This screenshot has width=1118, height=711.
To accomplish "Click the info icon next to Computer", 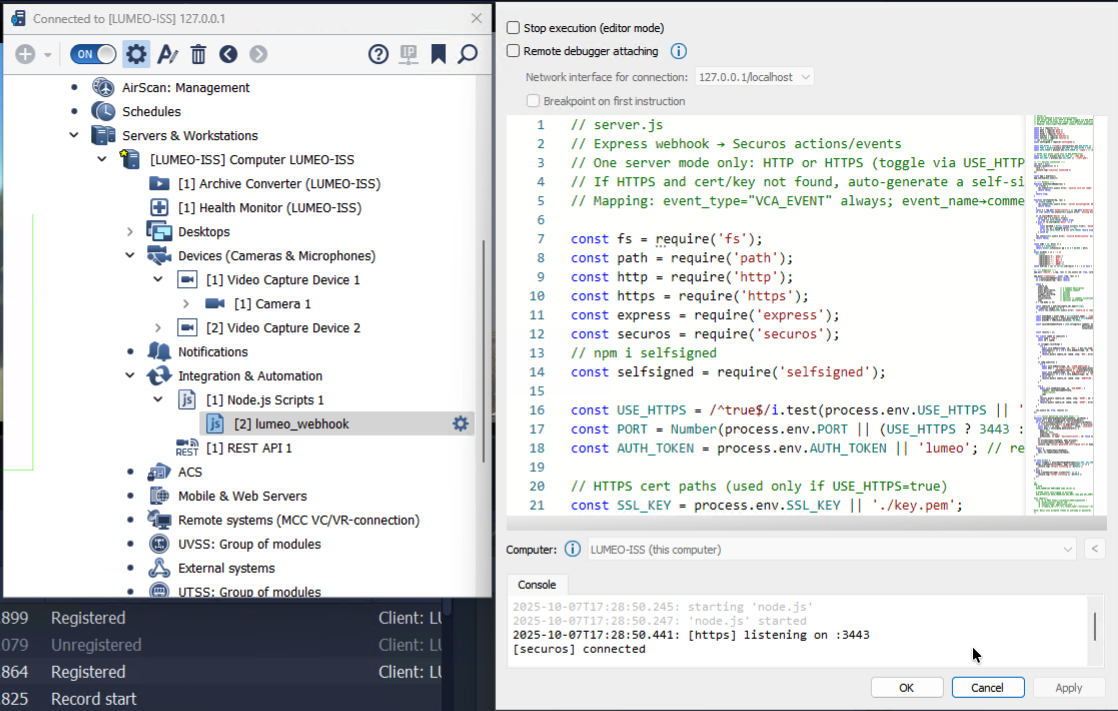I will [x=572, y=549].
